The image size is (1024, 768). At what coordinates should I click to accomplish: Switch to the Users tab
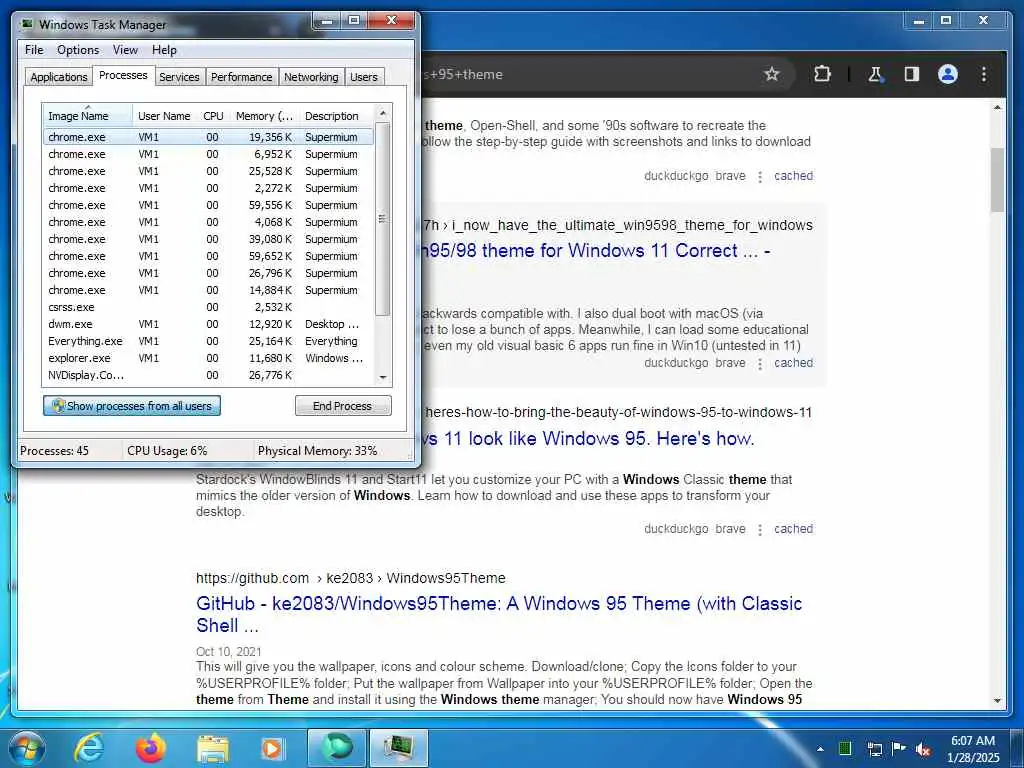[364, 77]
